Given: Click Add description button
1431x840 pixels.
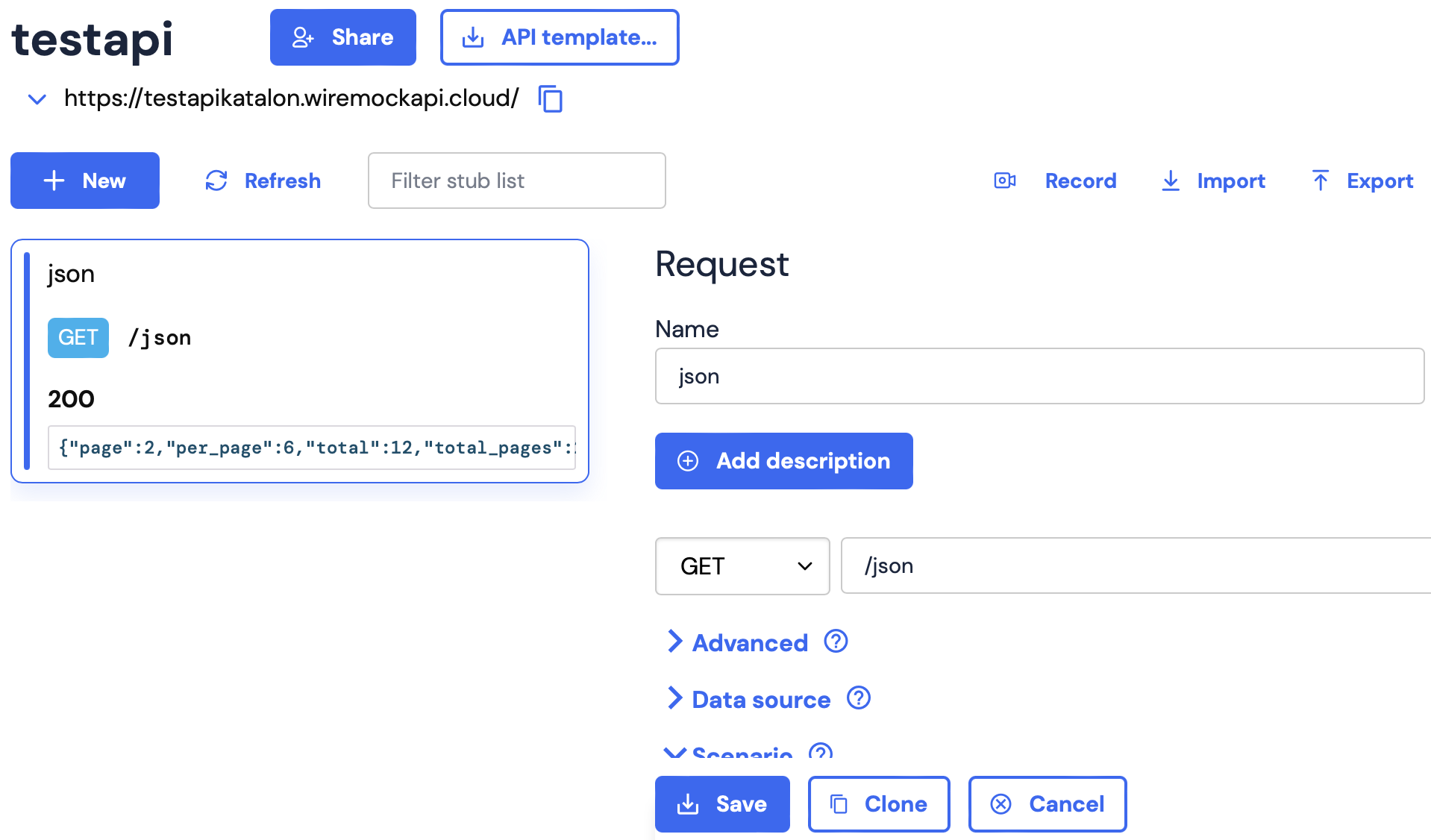Looking at the screenshot, I should 783,461.
